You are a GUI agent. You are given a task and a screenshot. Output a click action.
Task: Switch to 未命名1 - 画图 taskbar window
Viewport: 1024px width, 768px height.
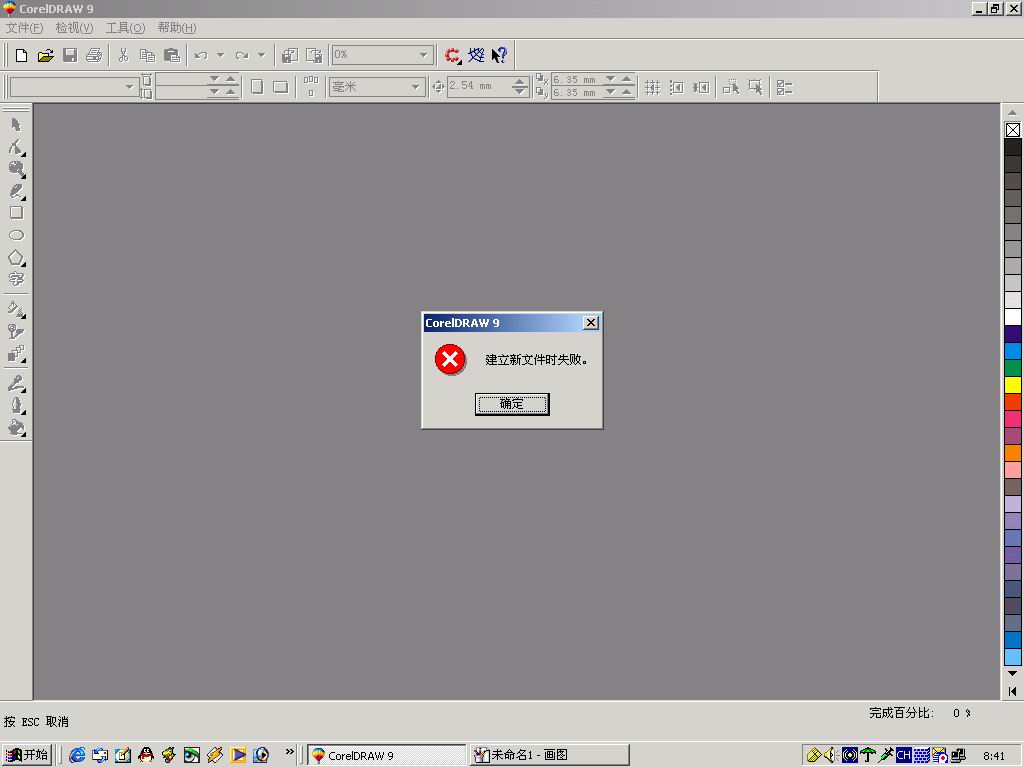click(x=550, y=755)
